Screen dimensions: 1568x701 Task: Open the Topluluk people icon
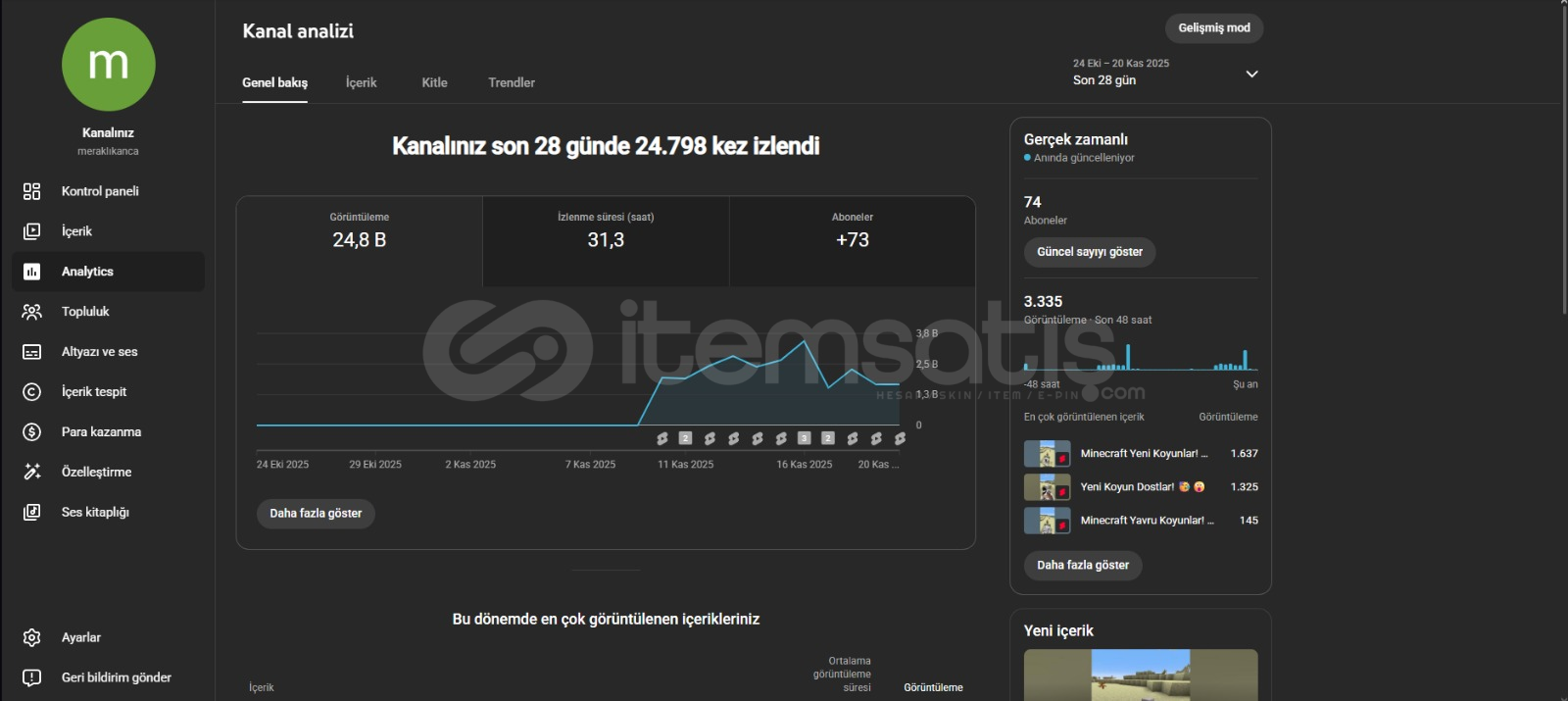(31, 312)
